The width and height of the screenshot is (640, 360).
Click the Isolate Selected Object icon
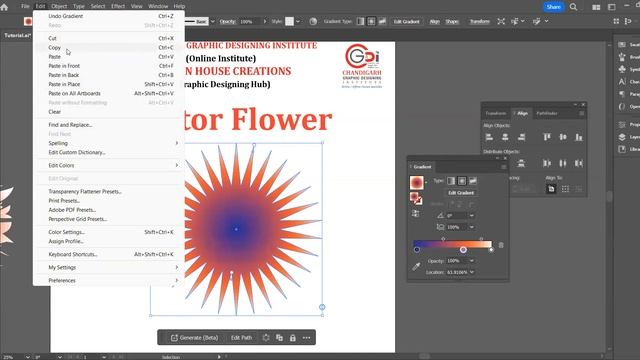pos(501,21)
